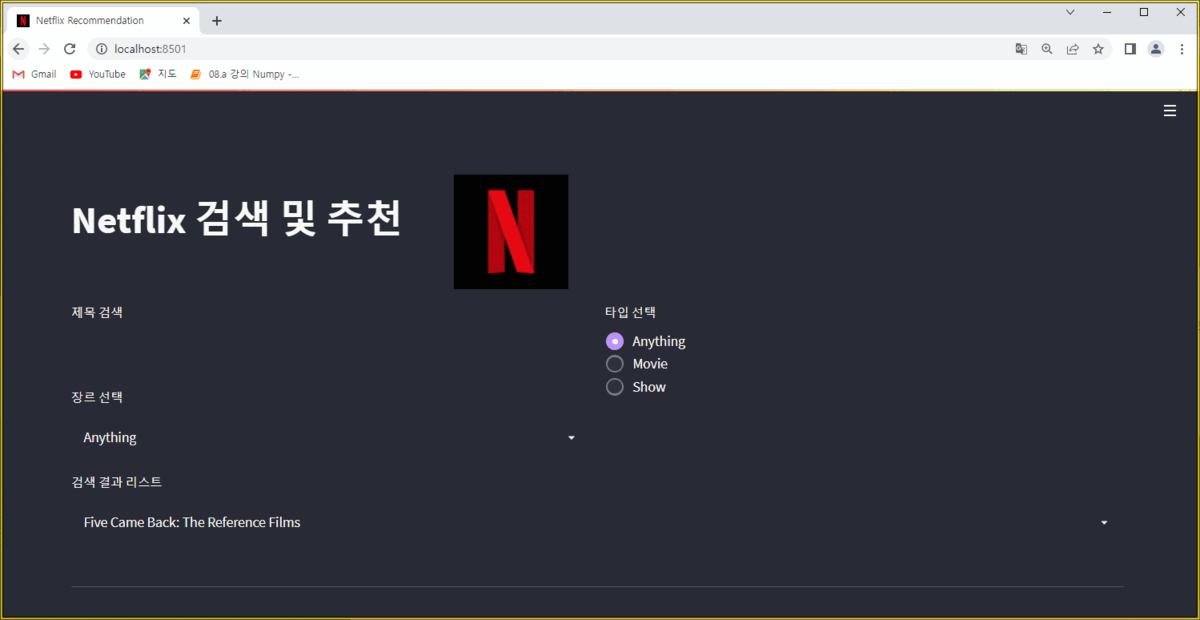1200x620 pixels.
Task: Open the browser profile avatar icon
Action: tap(1155, 48)
